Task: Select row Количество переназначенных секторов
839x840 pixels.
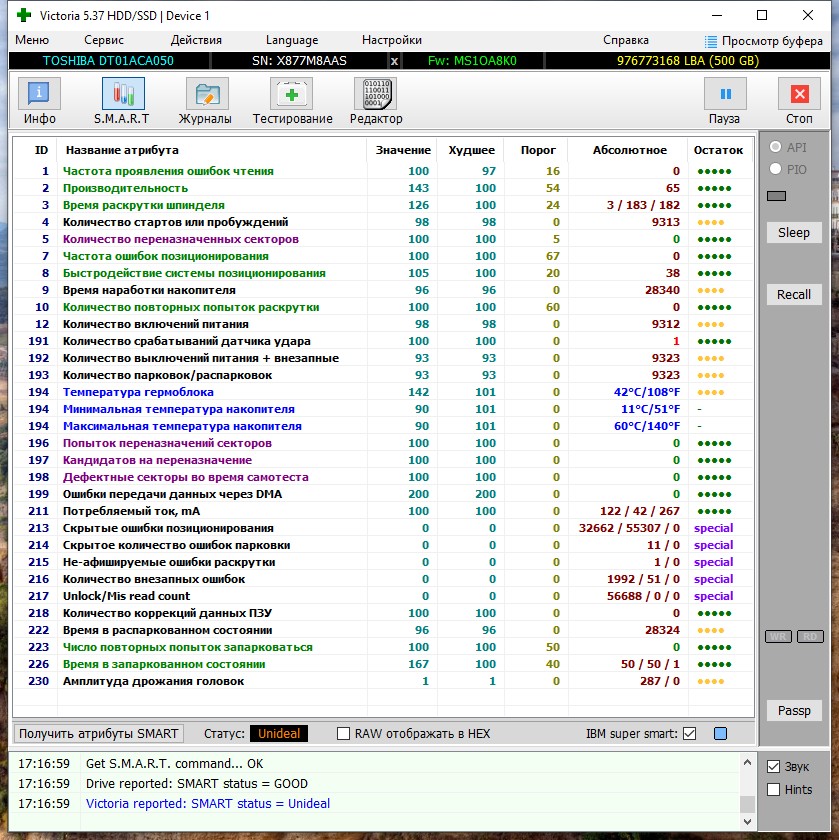Action: tap(383, 239)
